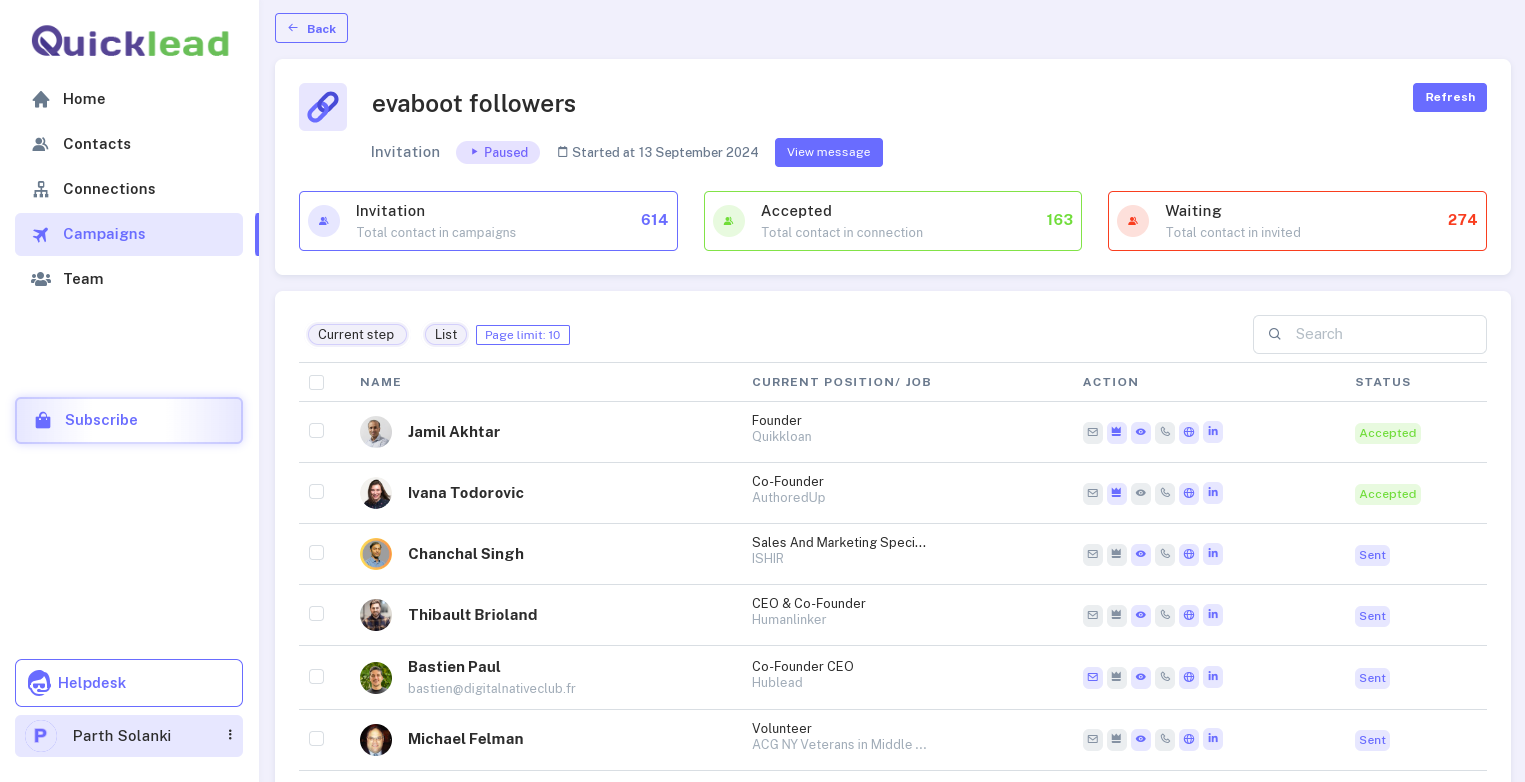Select the phone icon for Thibault Brioland

[1164, 615]
